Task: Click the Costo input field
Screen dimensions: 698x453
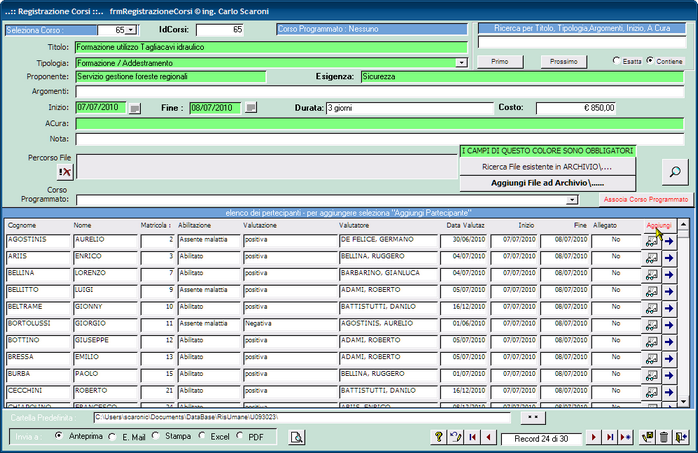Action: click(x=575, y=108)
